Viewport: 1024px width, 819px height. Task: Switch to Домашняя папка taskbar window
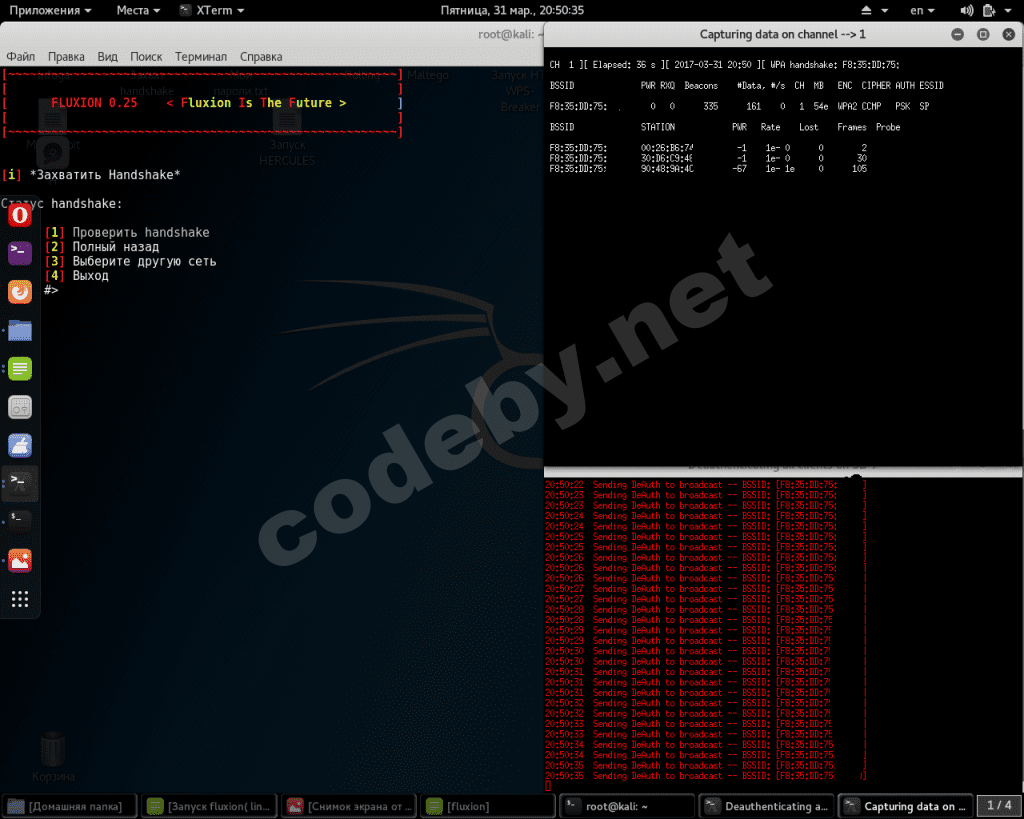click(69, 807)
